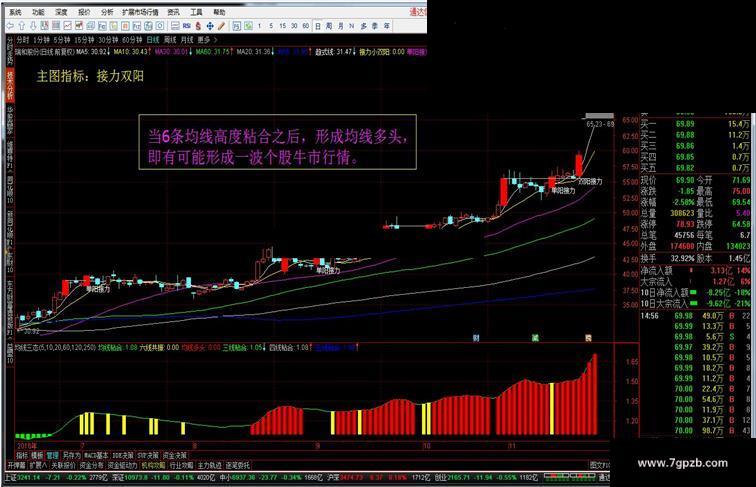Viewport: 756px width, 487px height.
Task: Switch to the 周线 chart tab
Action: (170, 40)
